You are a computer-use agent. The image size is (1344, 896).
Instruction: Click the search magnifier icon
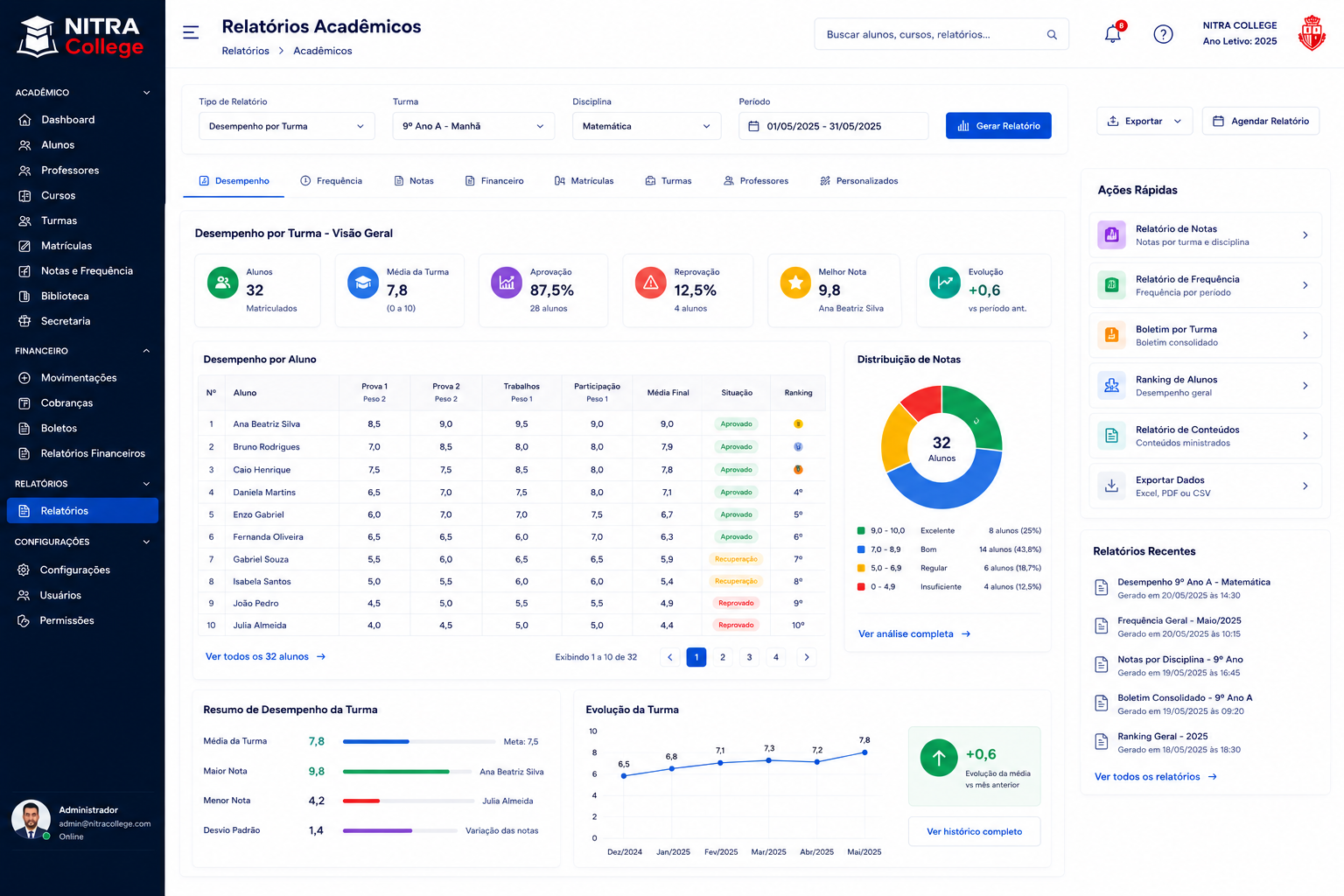pos(1052,34)
